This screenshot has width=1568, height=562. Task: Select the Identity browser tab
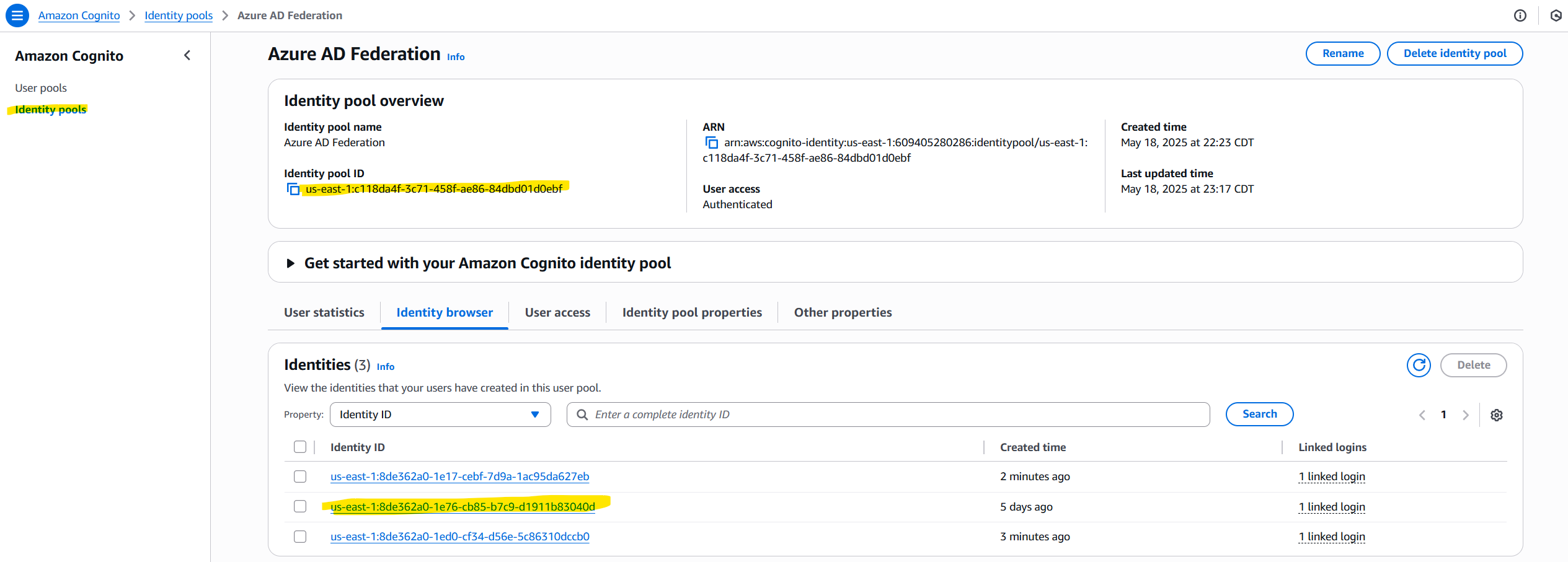445,312
